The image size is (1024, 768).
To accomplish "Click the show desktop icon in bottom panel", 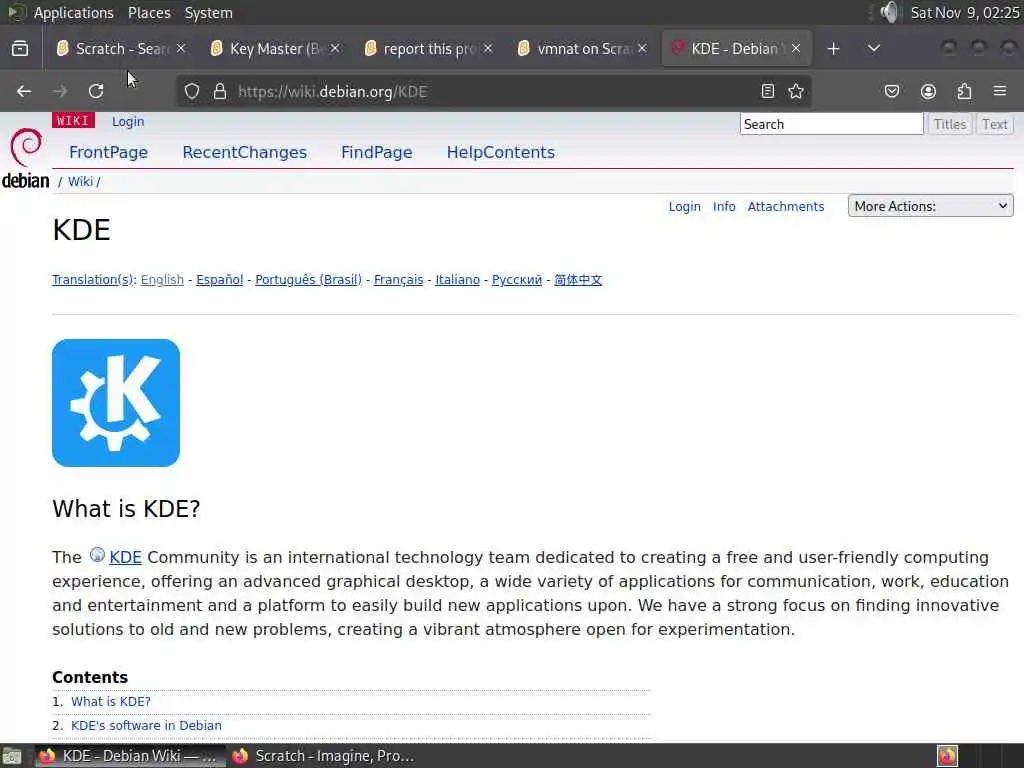I will [12, 756].
